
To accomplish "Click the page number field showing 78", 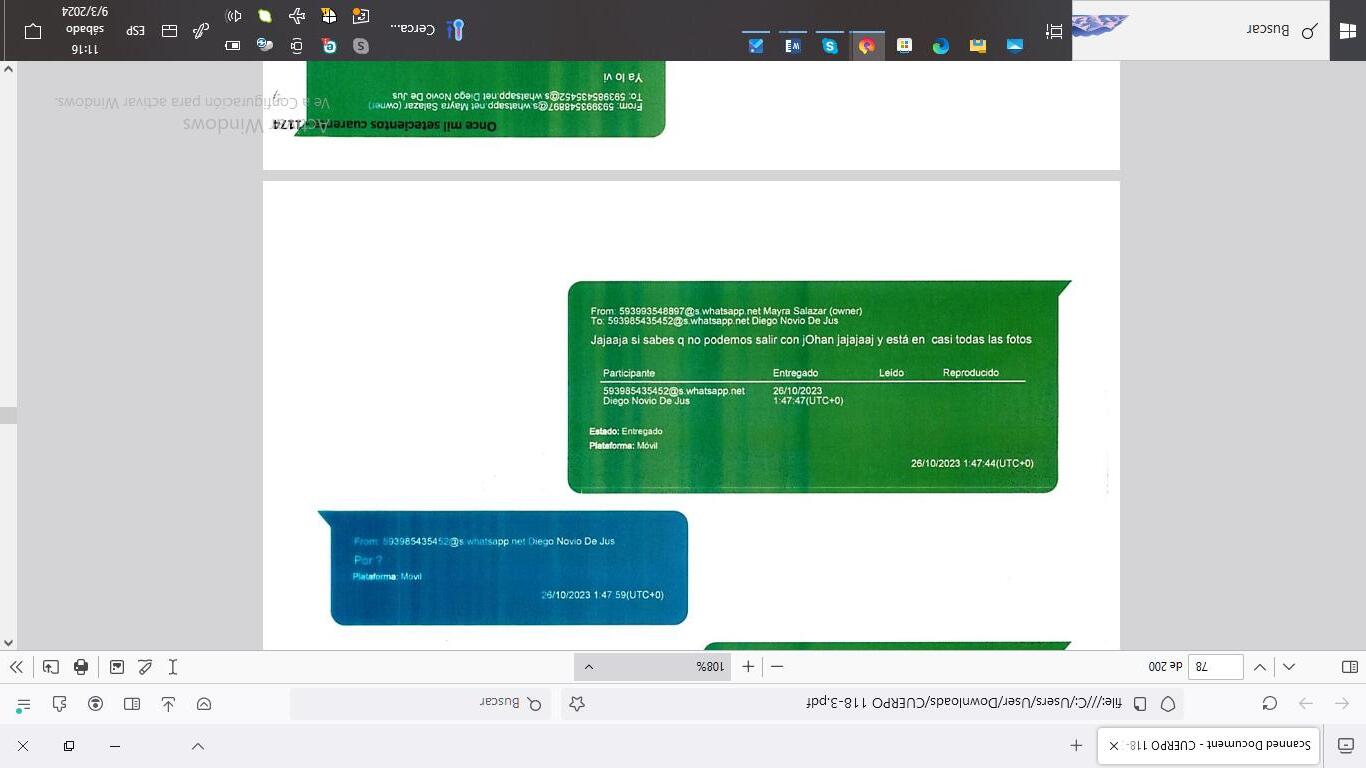I will tap(1215, 667).
